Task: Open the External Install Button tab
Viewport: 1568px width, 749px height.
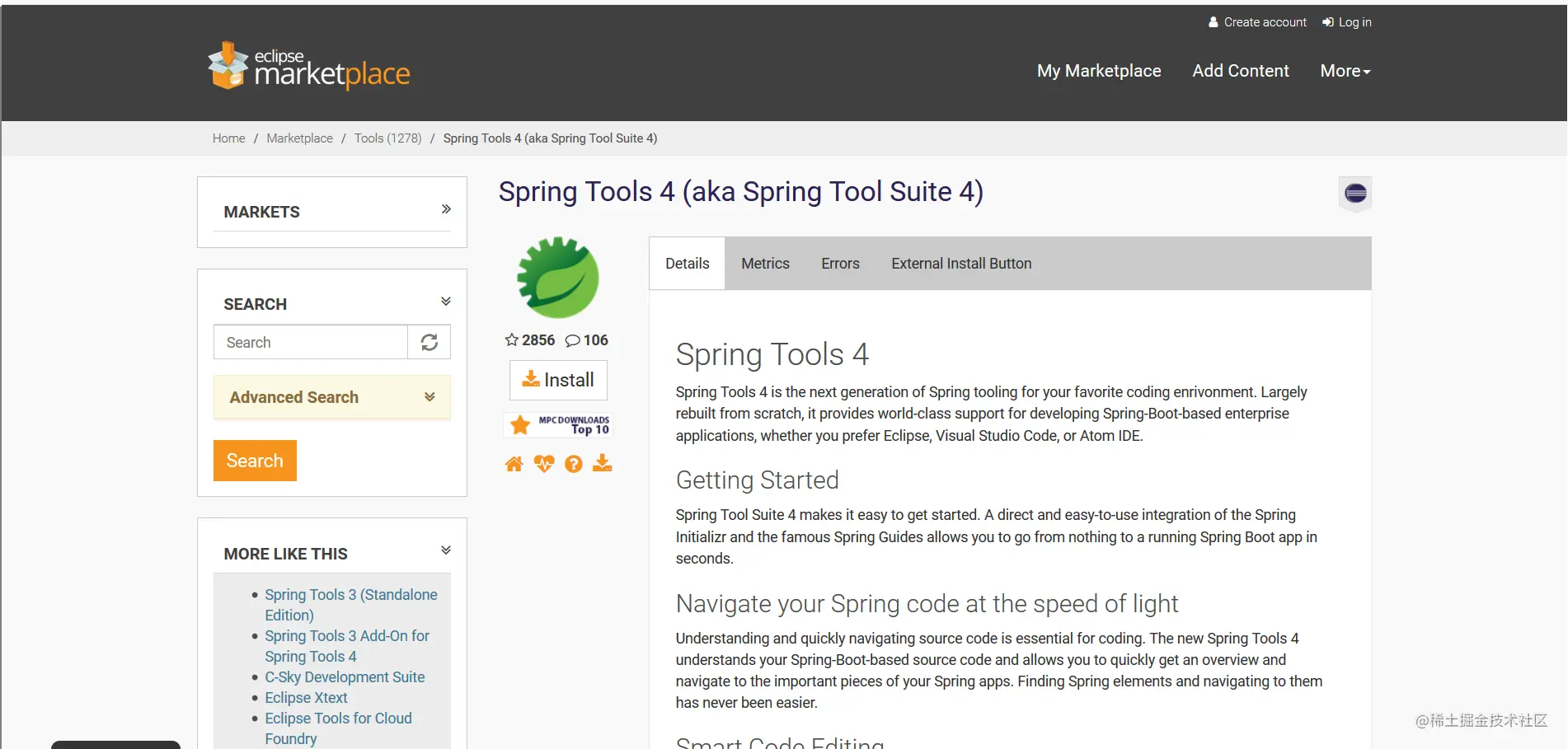Action: tap(961, 264)
